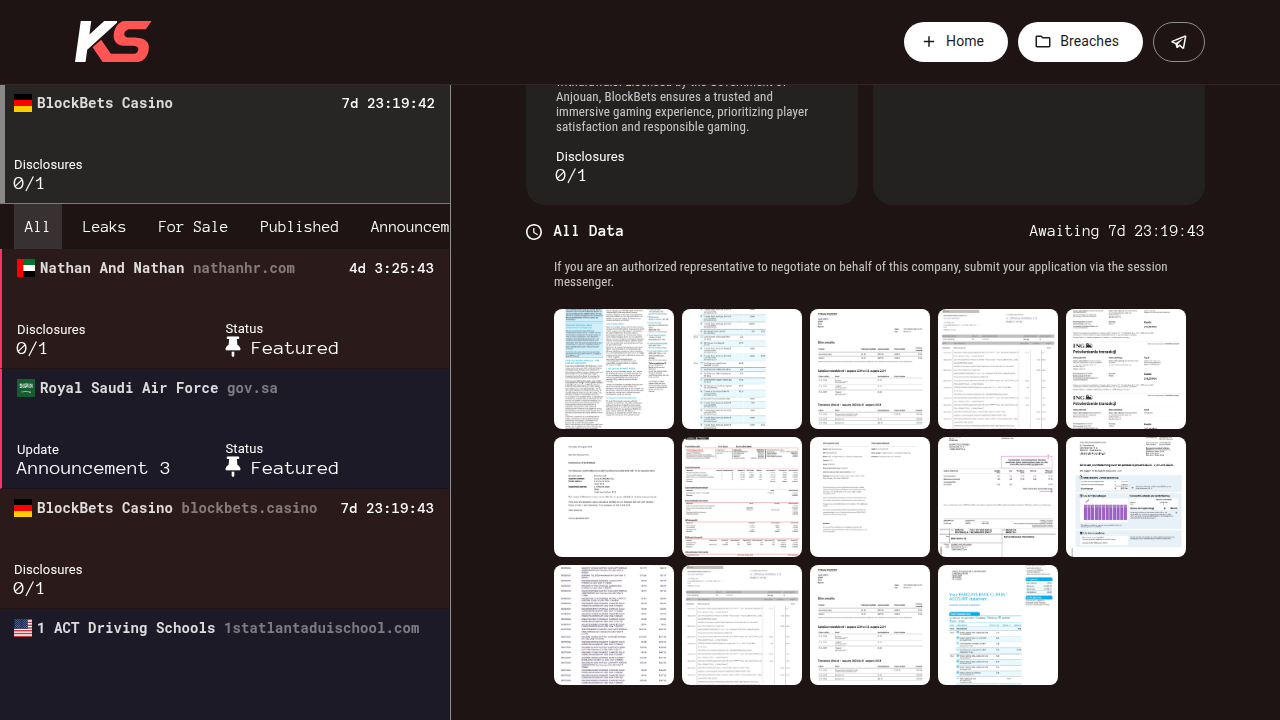
Task: Open 1 ACT Driving Schools entry
Action: coord(226,665)
